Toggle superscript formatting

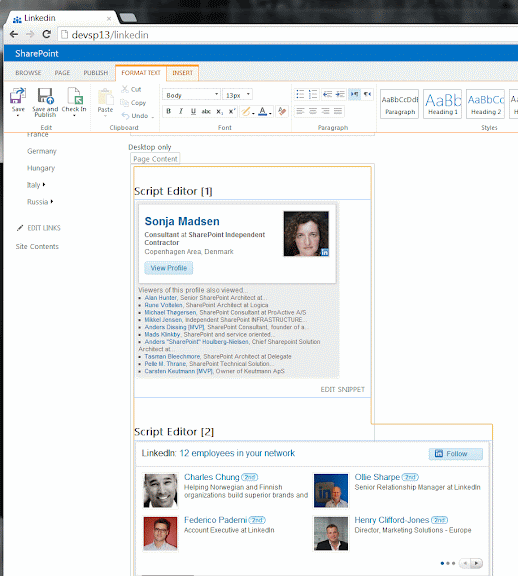pyautogui.click(x=231, y=111)
